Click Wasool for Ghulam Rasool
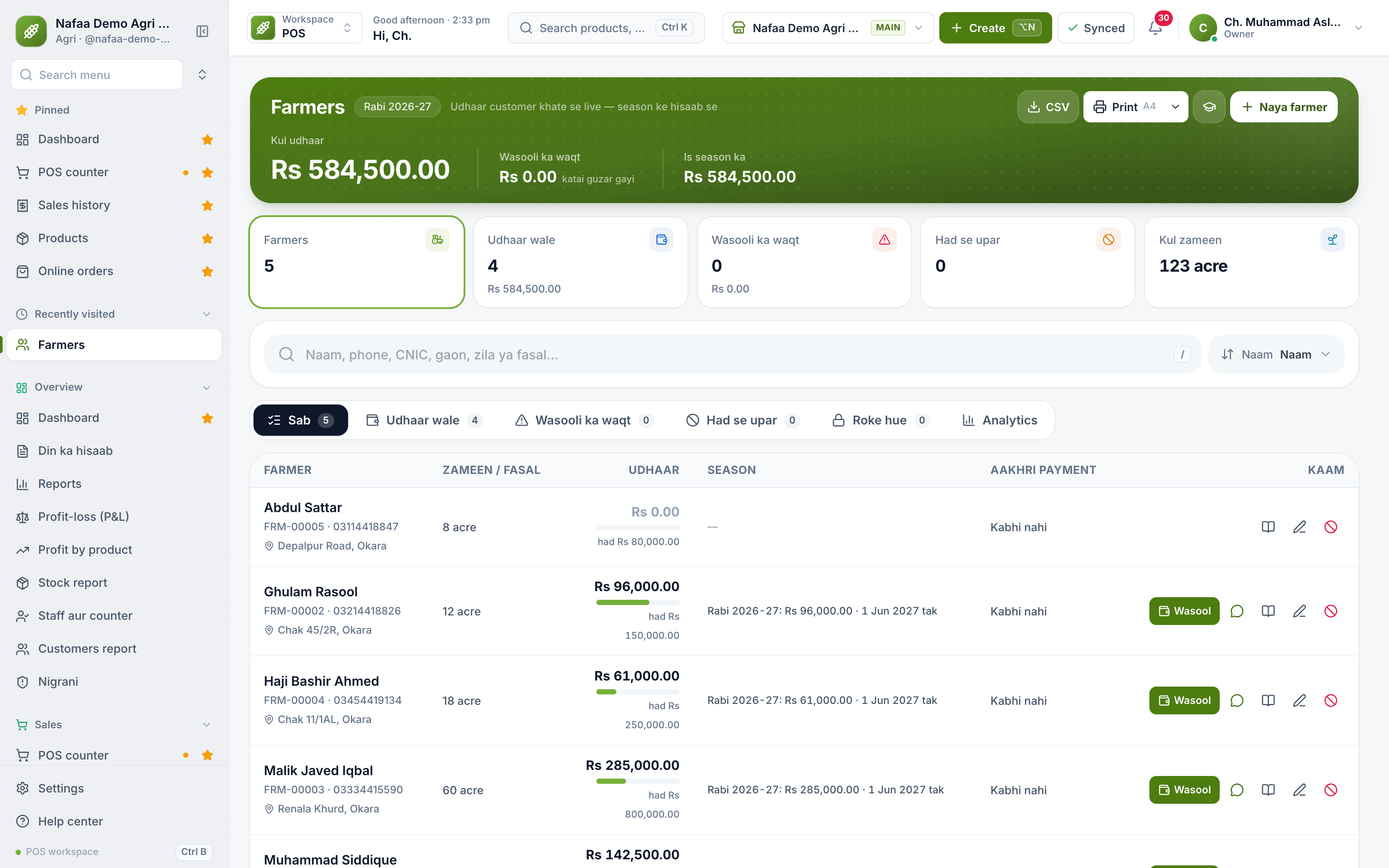This screenshot has height=868, width=1389. [1184, 611]
